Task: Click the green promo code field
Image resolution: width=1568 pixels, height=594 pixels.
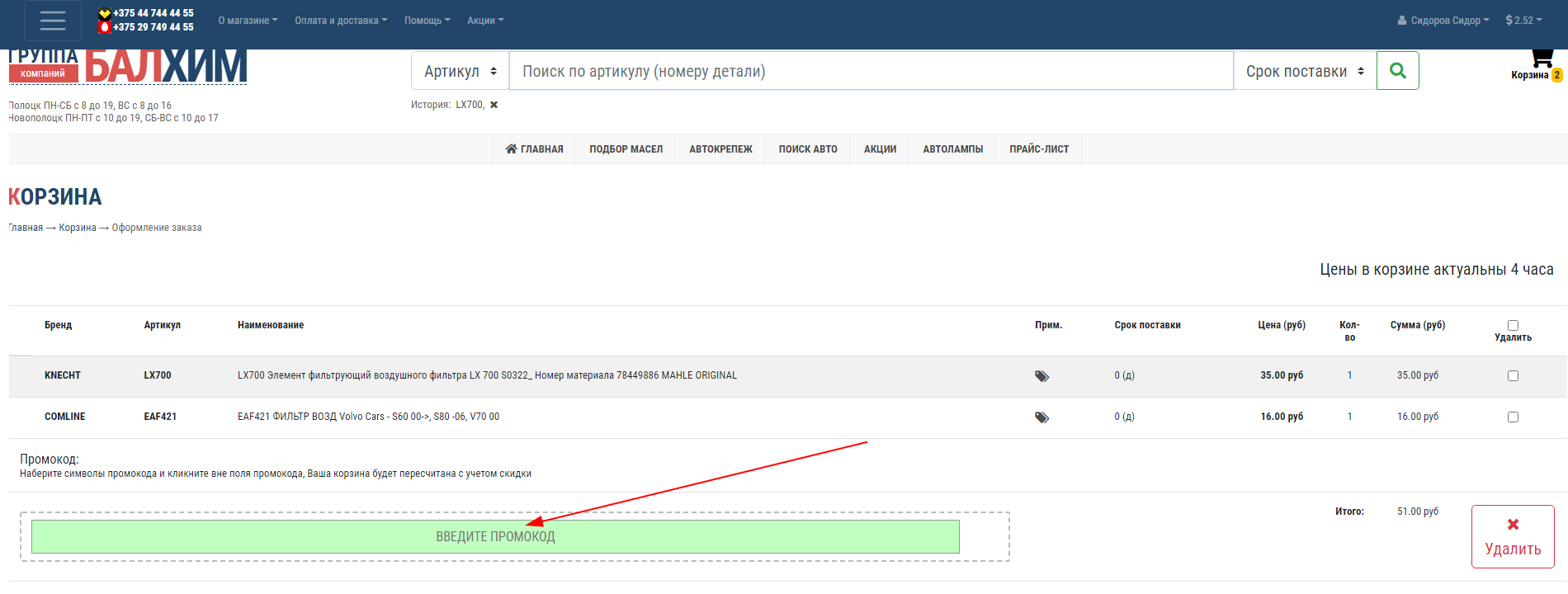Action: (495, 537)
